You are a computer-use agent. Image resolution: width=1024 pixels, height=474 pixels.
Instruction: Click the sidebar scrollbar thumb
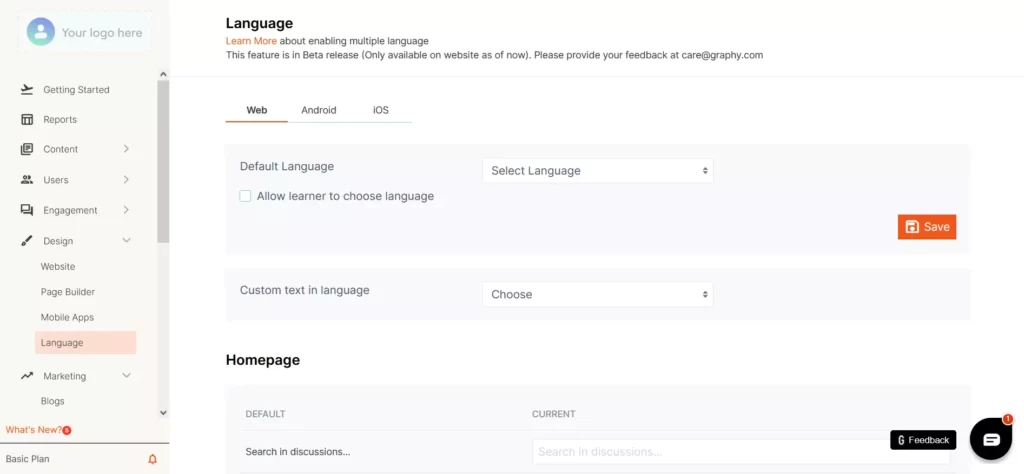click(163, 161)
